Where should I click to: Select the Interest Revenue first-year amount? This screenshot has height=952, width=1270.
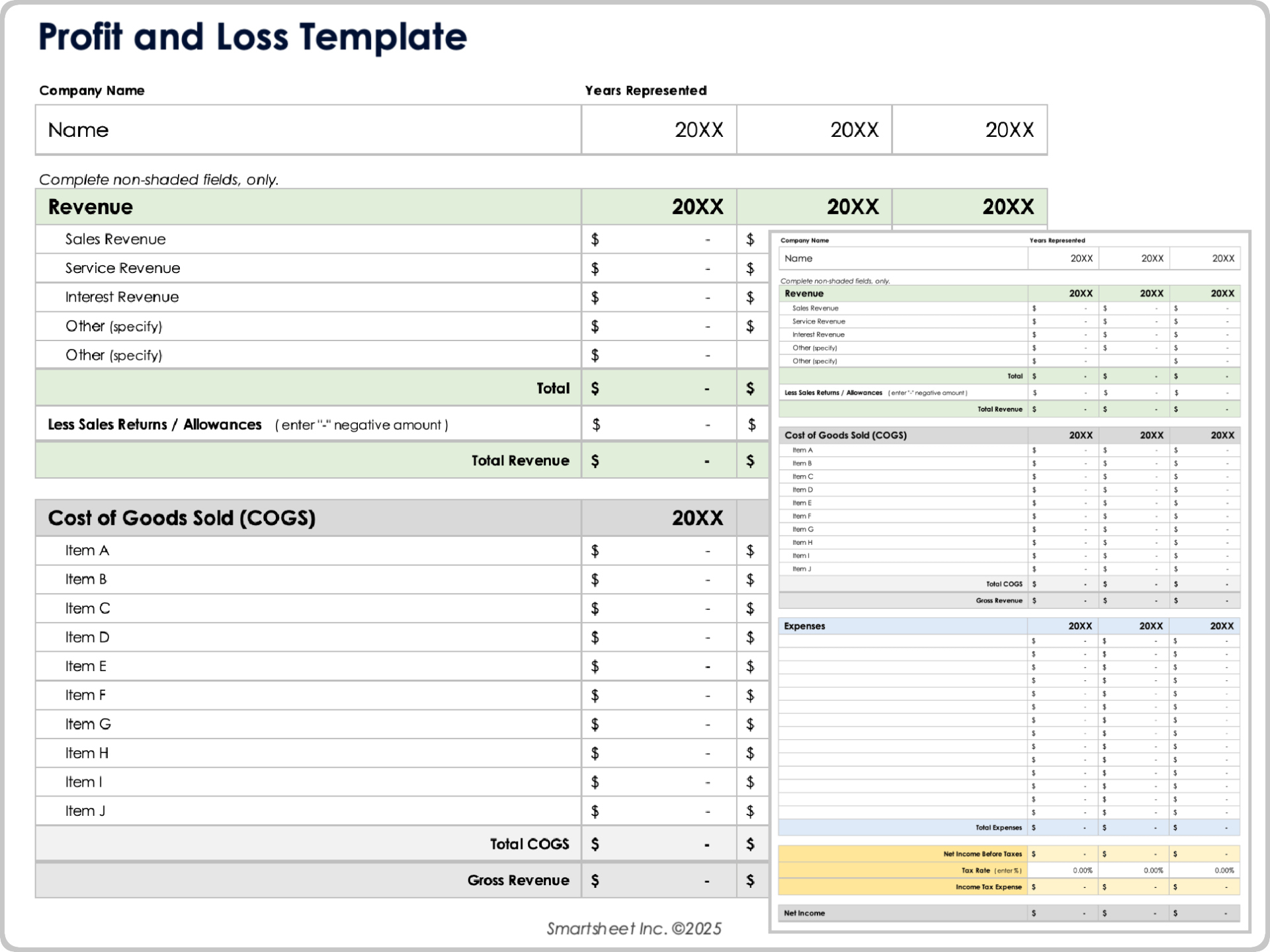coord(659,297)
